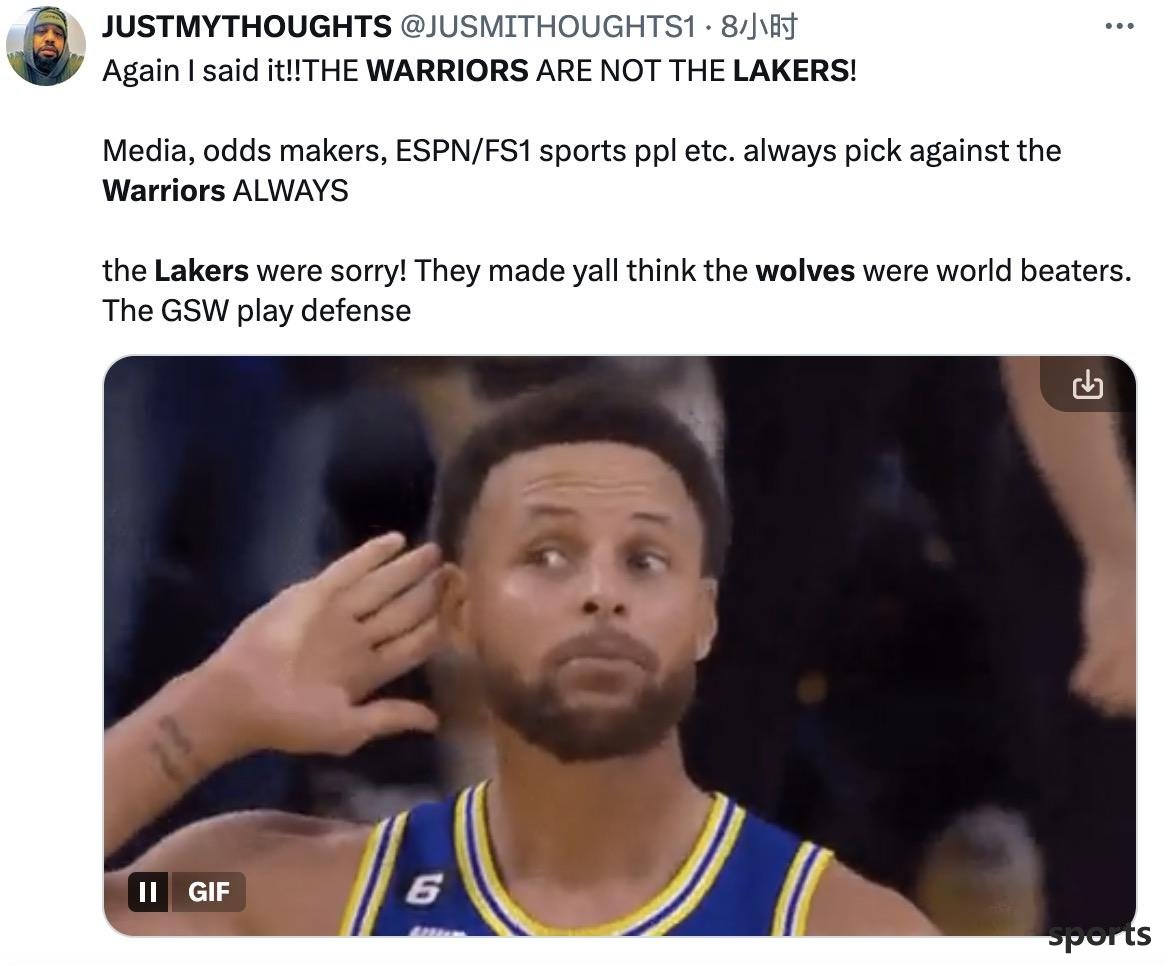The image size is (1166, 966).
Task: Select bold Warriors before ALWAYS
Action: (164, 190)
